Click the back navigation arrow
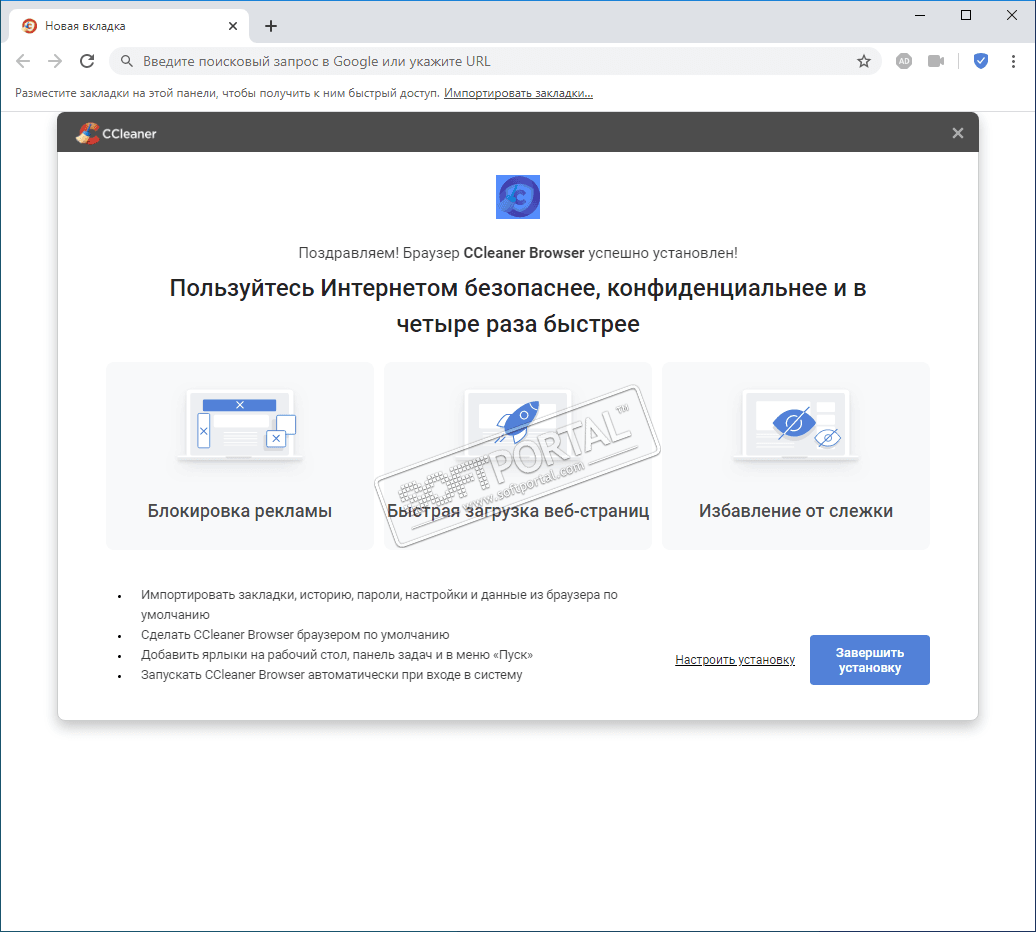1036x932 pixels. (x=23, y=61)
